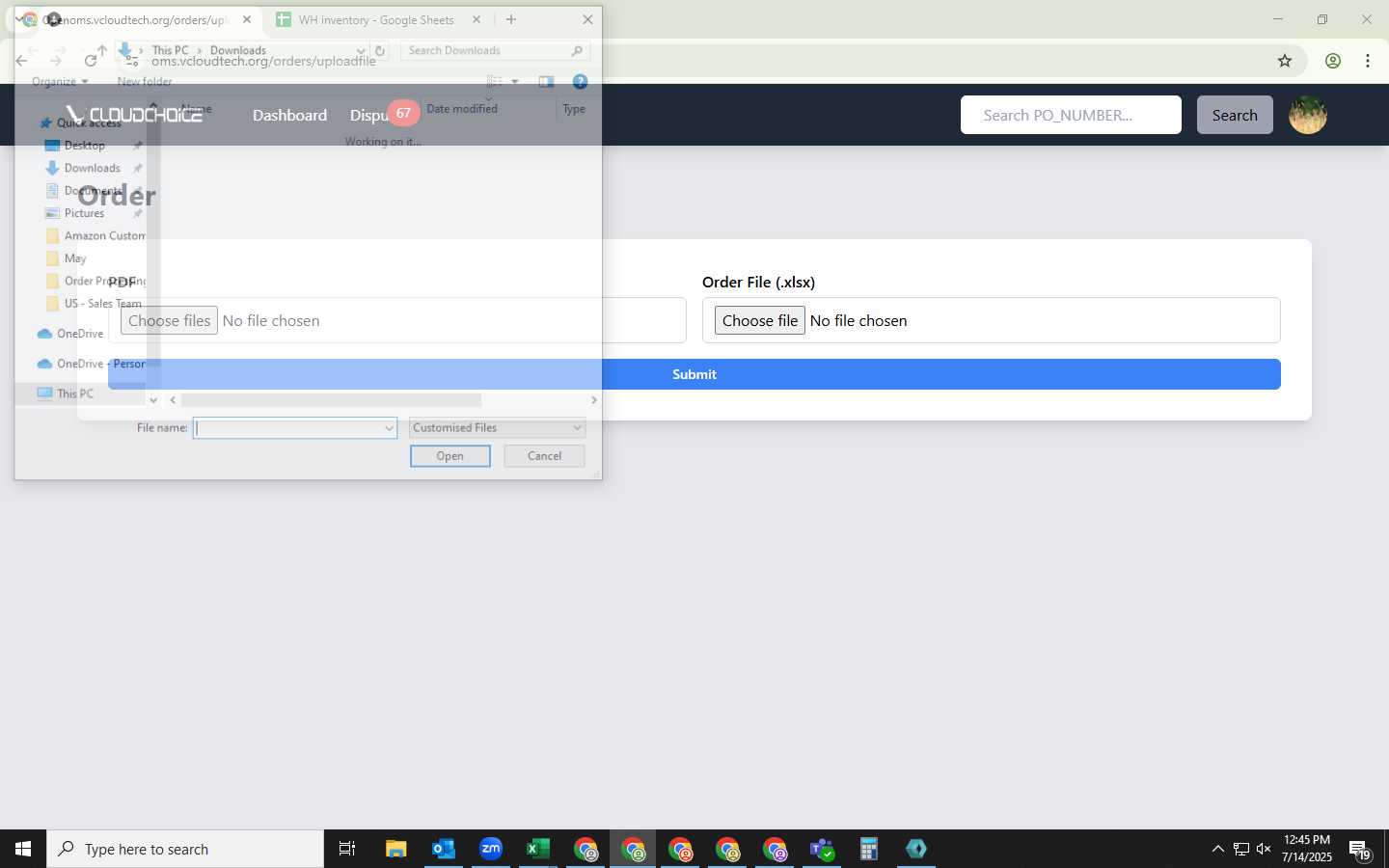Image resolution: width=1389 pixels, height=868 pixels.
Task: Go to Dashboard in the navigation bar
Action: (289, 115)
